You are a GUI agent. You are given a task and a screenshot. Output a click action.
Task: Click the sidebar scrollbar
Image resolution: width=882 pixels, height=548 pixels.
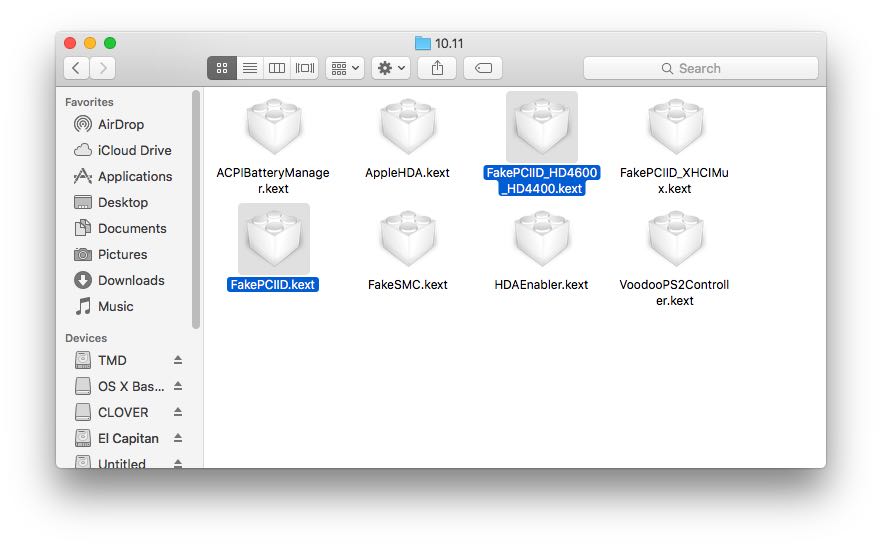pyautogui.click(x=196, y=209)
